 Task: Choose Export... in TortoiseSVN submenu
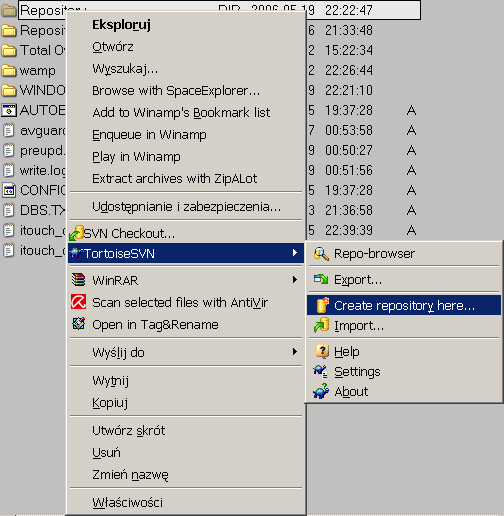coord(404,280)
